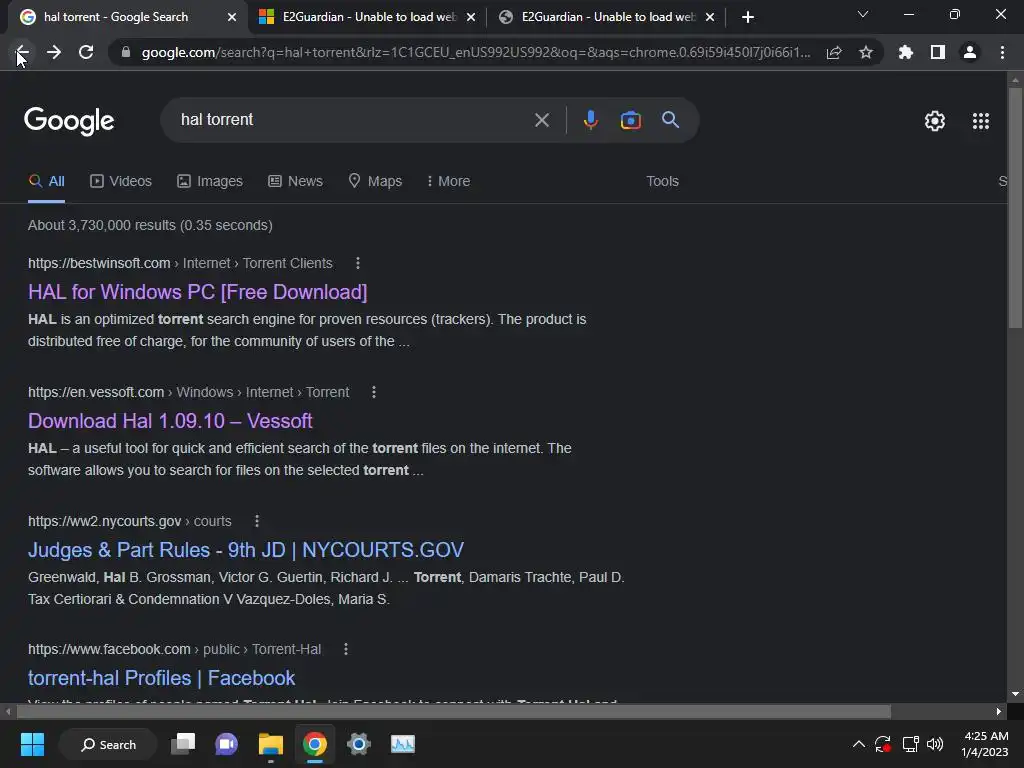Open the Windows Start menu
1024x768 pixels.
click(x=32, y=744)
